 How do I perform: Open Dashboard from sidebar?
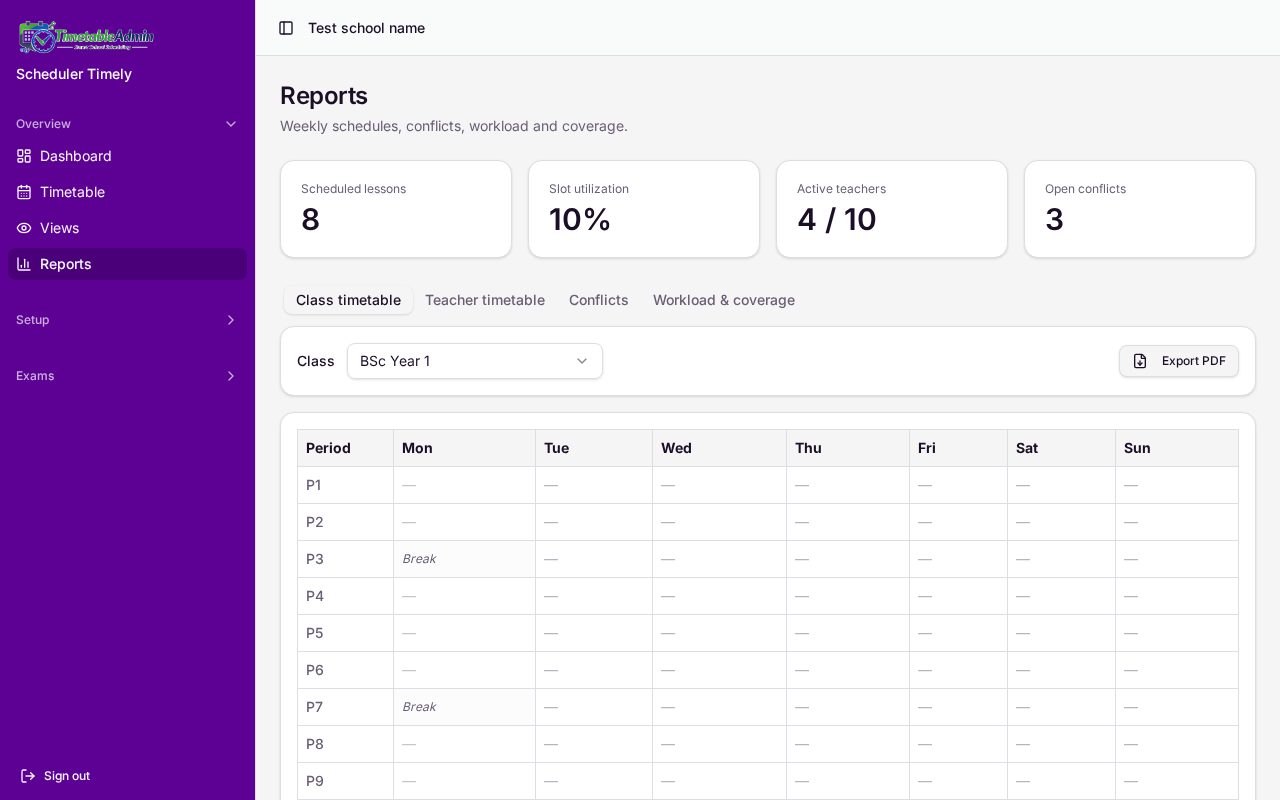127,156
